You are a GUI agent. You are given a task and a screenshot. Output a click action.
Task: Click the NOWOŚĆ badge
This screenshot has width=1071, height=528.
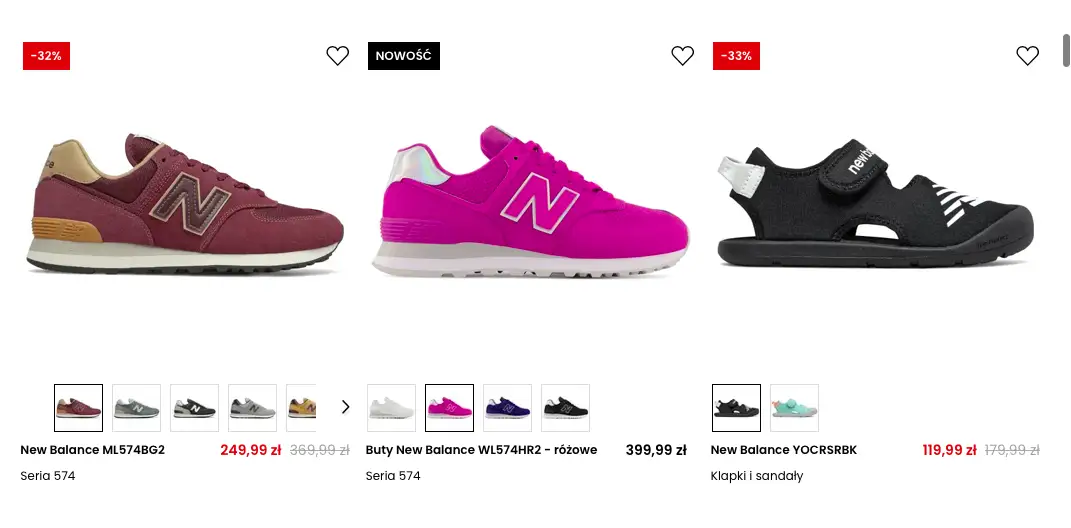click(404, 56)
